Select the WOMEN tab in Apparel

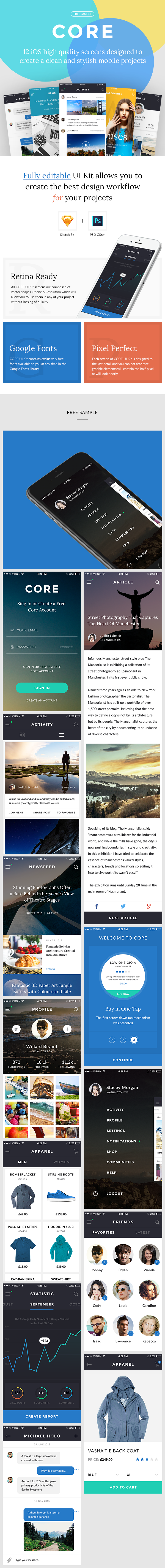pyautogui.click(x=61, y=1162)
